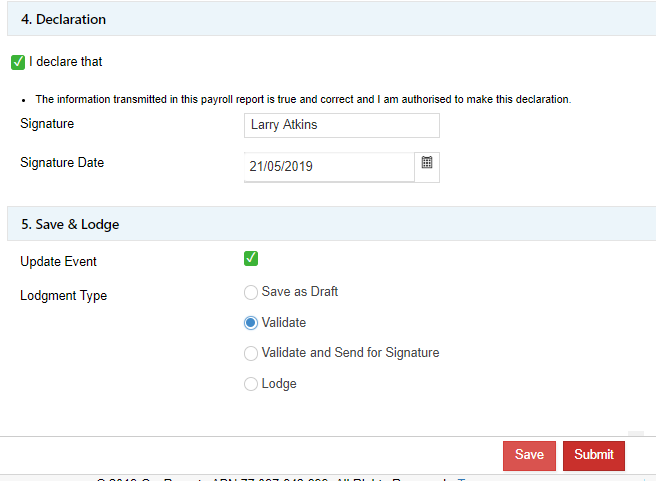The image size is (656, 481).
Task: Click the red Submit button
Action: (x=593, y=455)
